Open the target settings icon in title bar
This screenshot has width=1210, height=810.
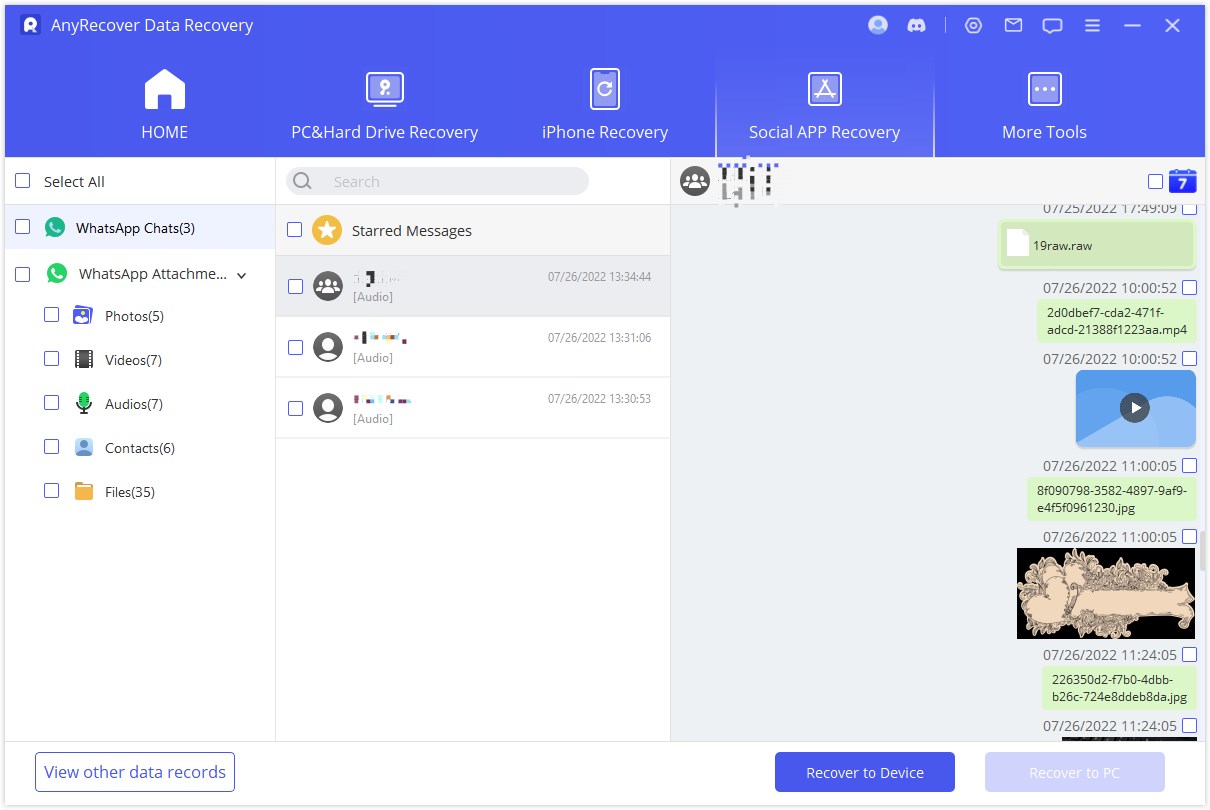tap(973, 26)
